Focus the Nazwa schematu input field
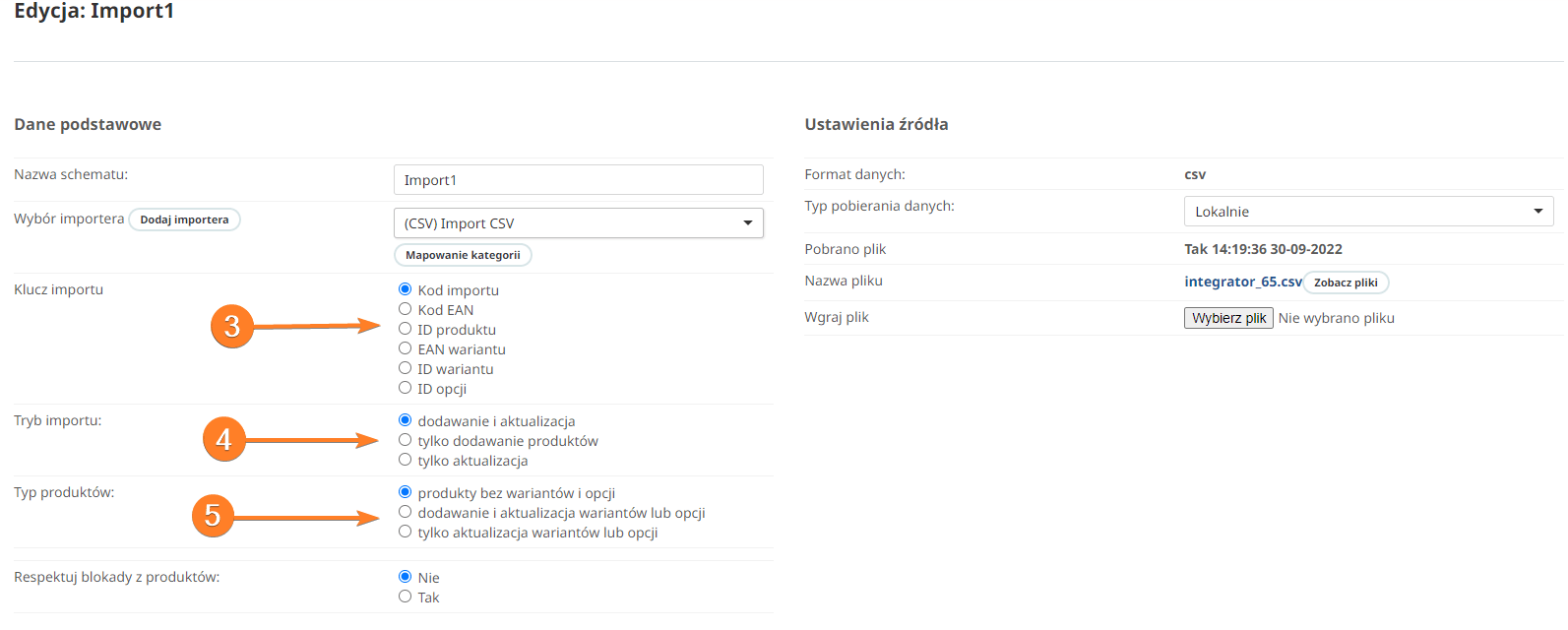The image size is (1568, 630). pyautogui.click(x=578, y=180)
